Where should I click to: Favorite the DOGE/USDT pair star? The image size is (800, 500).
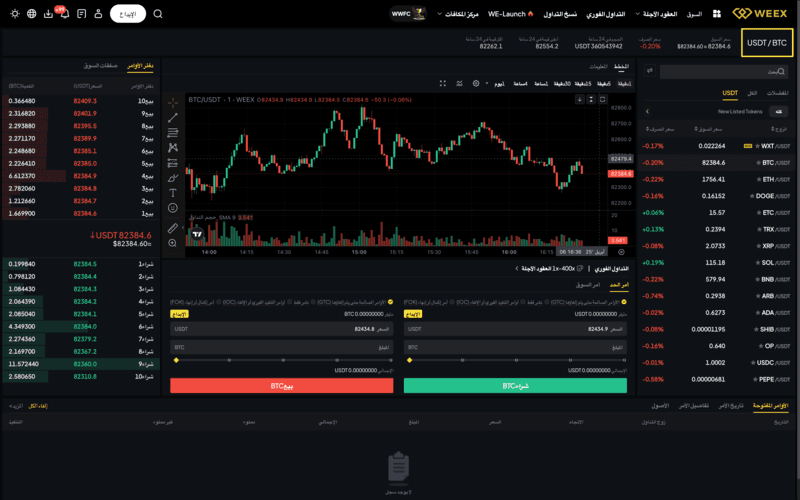coord(752,196)
